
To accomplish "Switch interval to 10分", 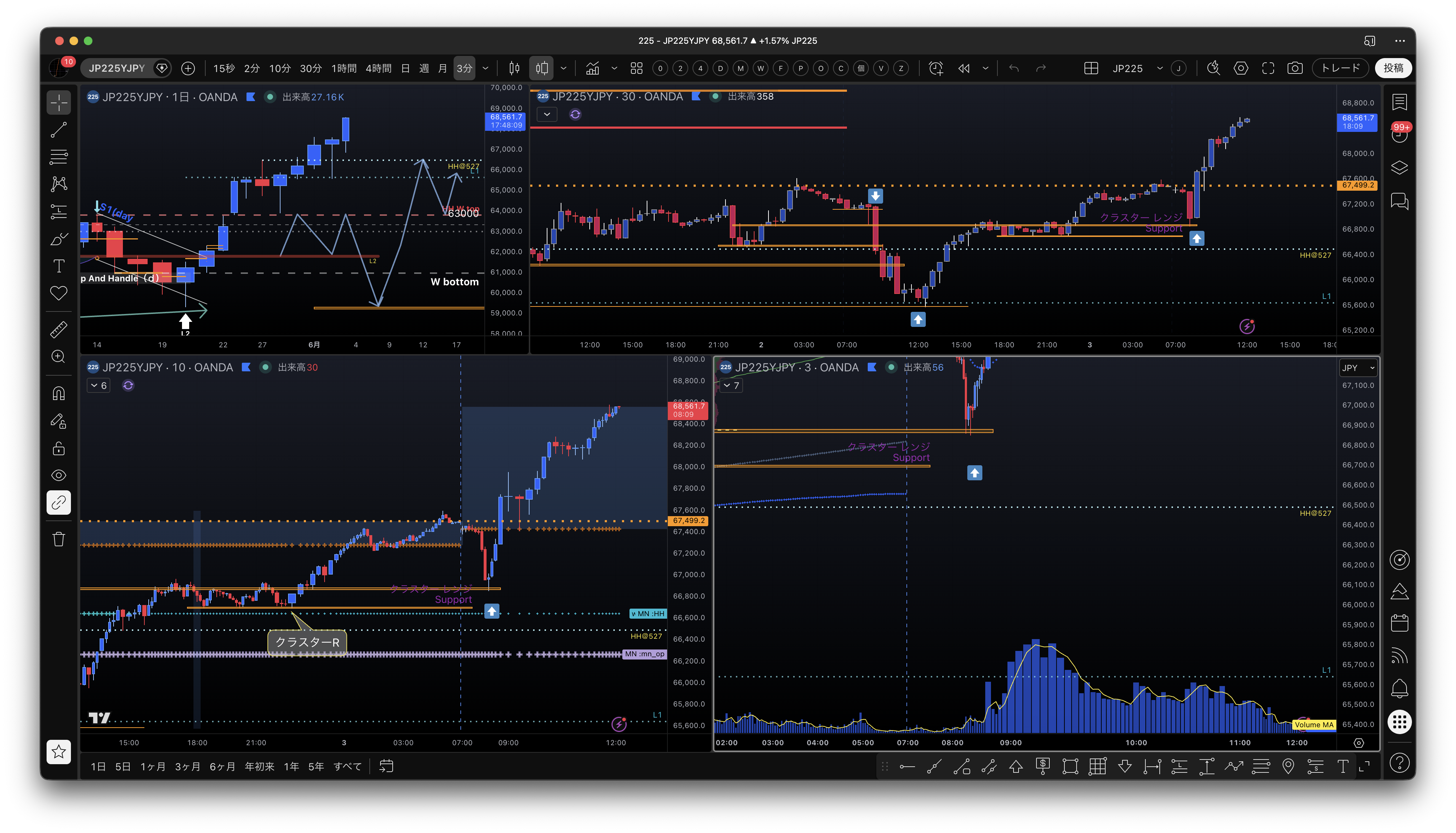I will pos(280,68).
